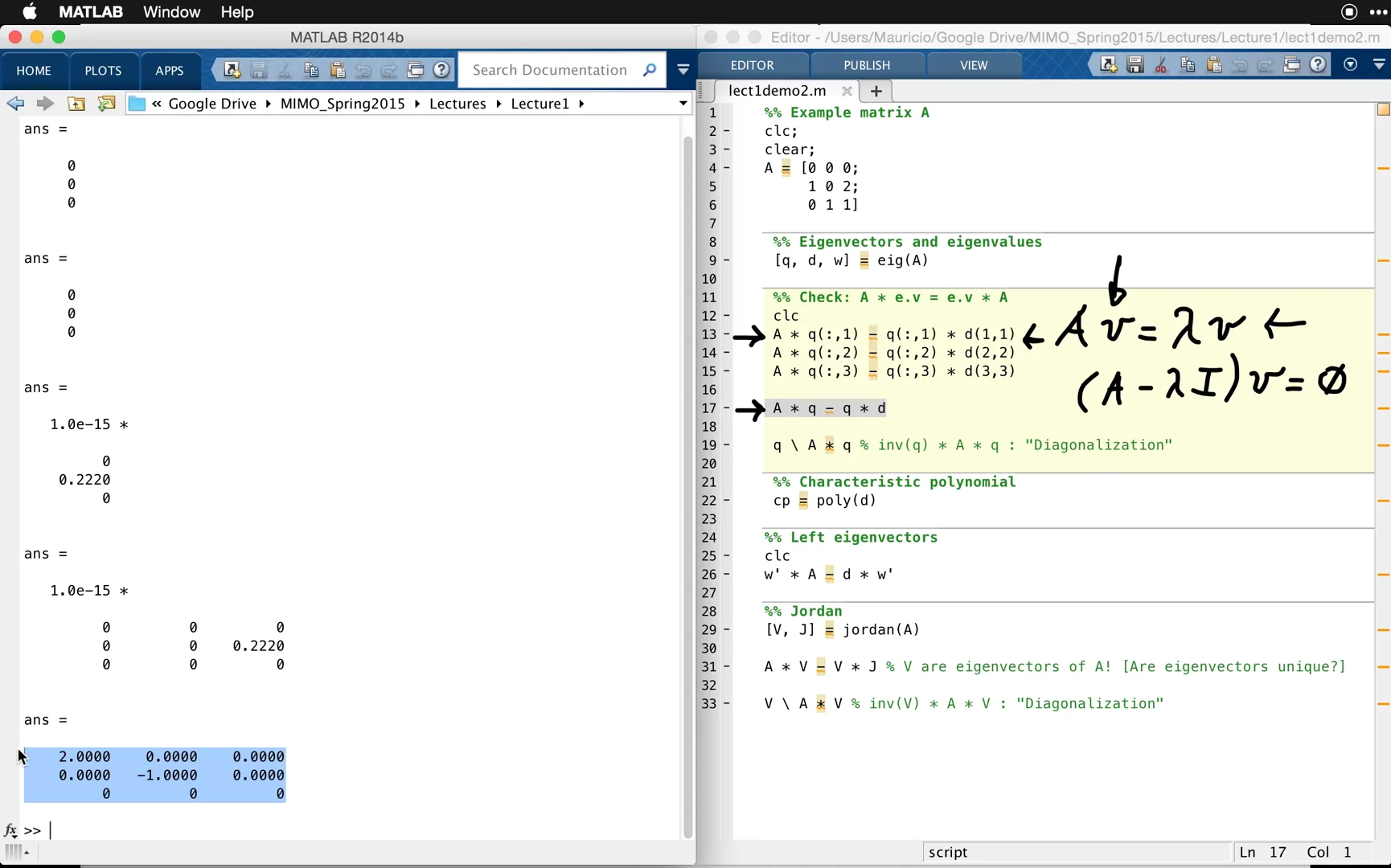Image resolution: width=1391 pixels, height=868 pixels.
Task: Open the PUBLISH tab in Editor
Action: click(866, 65)
